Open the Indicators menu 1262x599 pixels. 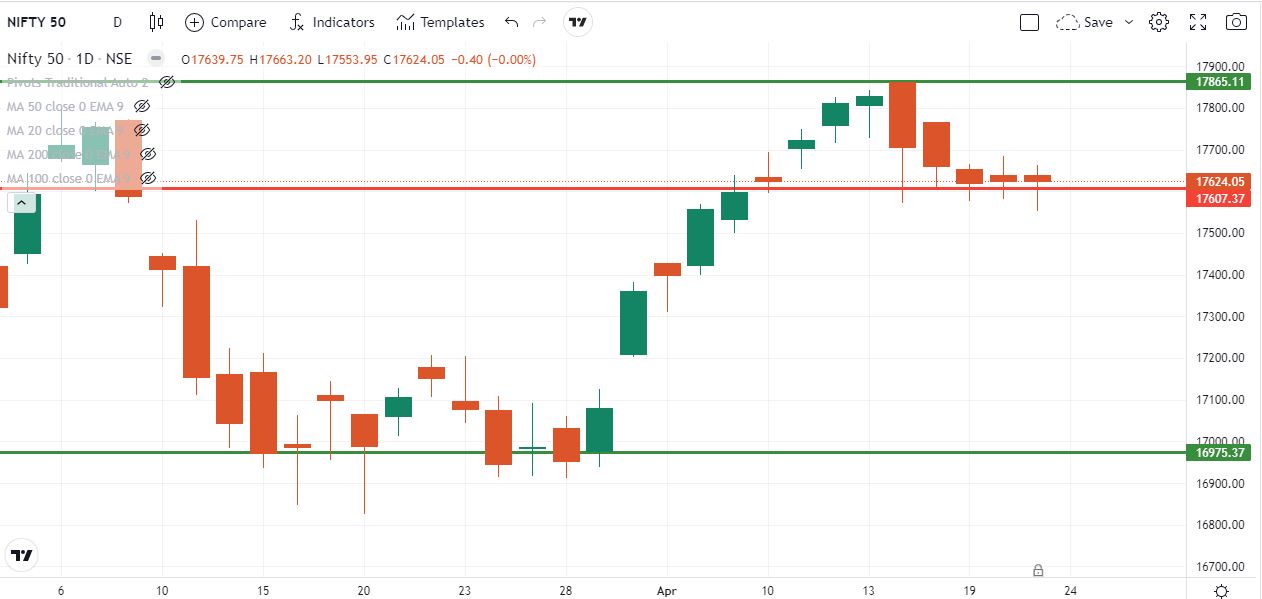pyautogui.click(x=332, y=22)
